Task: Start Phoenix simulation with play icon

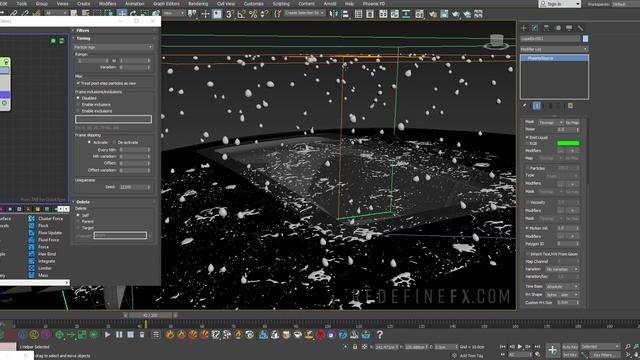Action: click(x=107, y=335)
